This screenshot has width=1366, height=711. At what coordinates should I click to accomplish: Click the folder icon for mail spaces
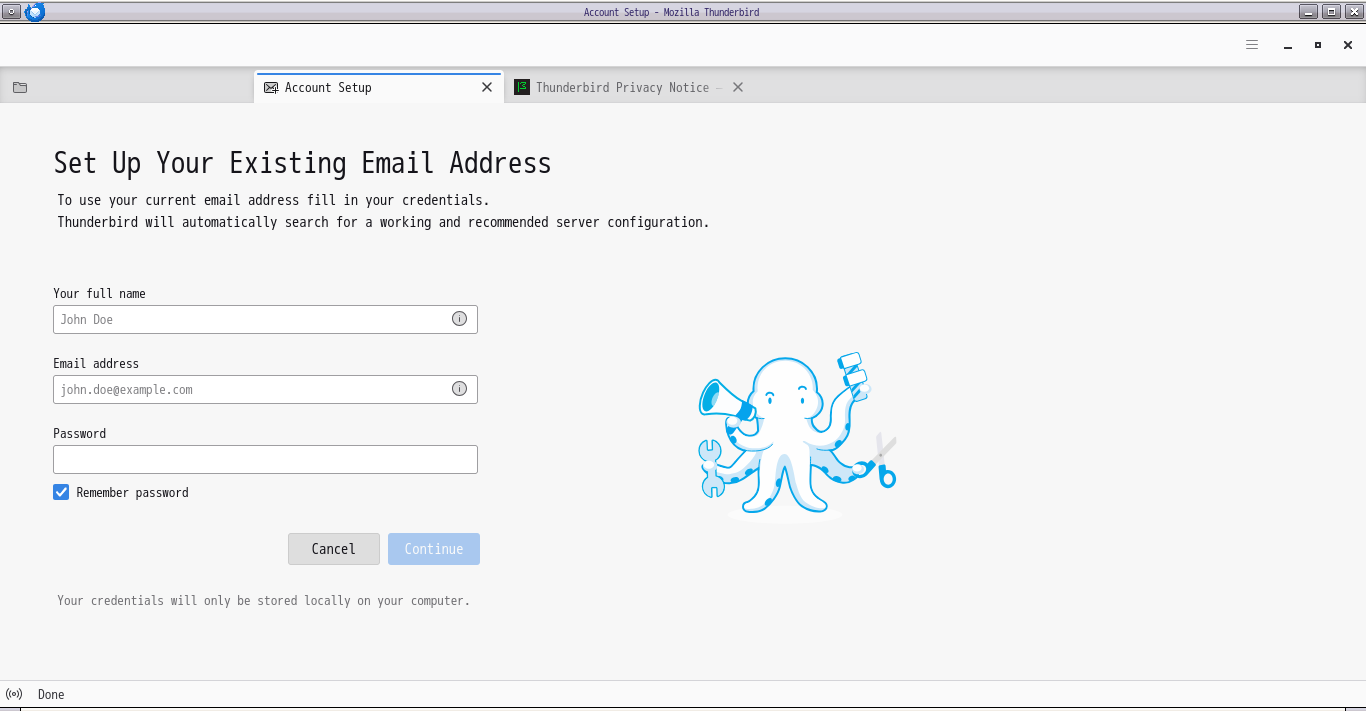click(20, 88)
